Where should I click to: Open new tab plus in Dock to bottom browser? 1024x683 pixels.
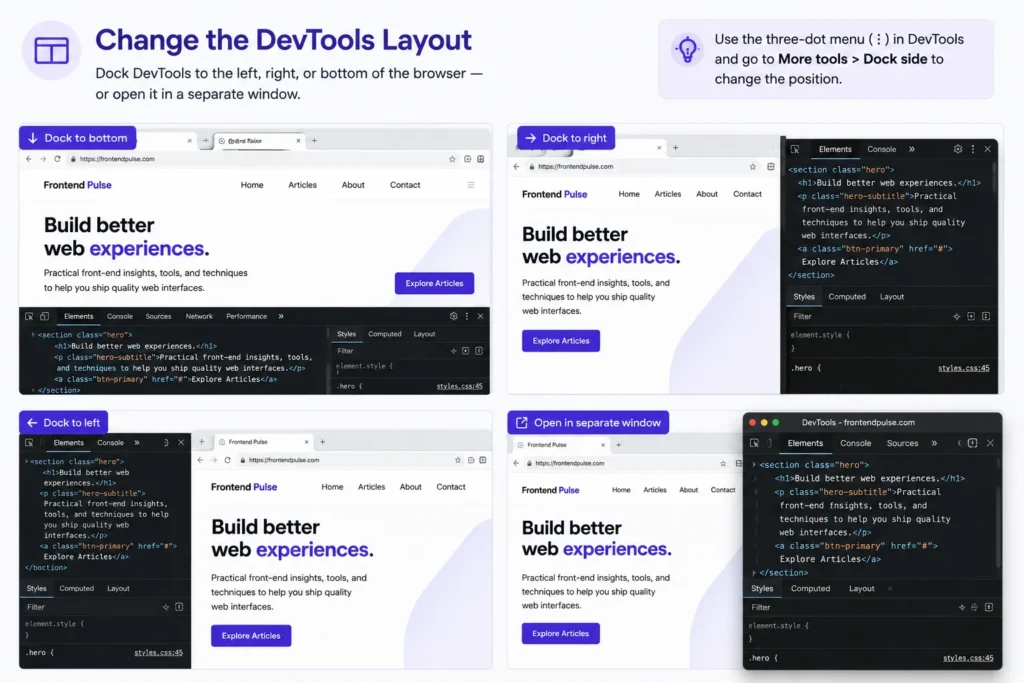pos(314,140)
